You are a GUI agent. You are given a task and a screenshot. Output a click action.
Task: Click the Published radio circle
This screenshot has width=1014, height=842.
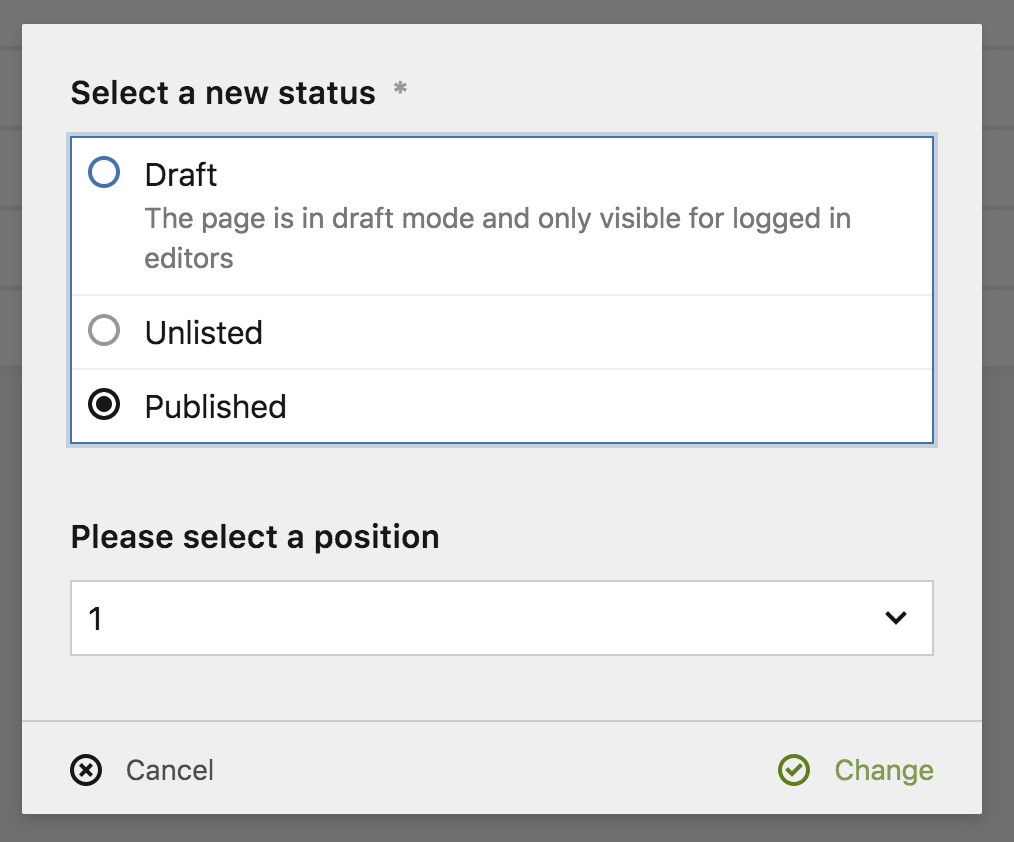(x=104, y=405)
